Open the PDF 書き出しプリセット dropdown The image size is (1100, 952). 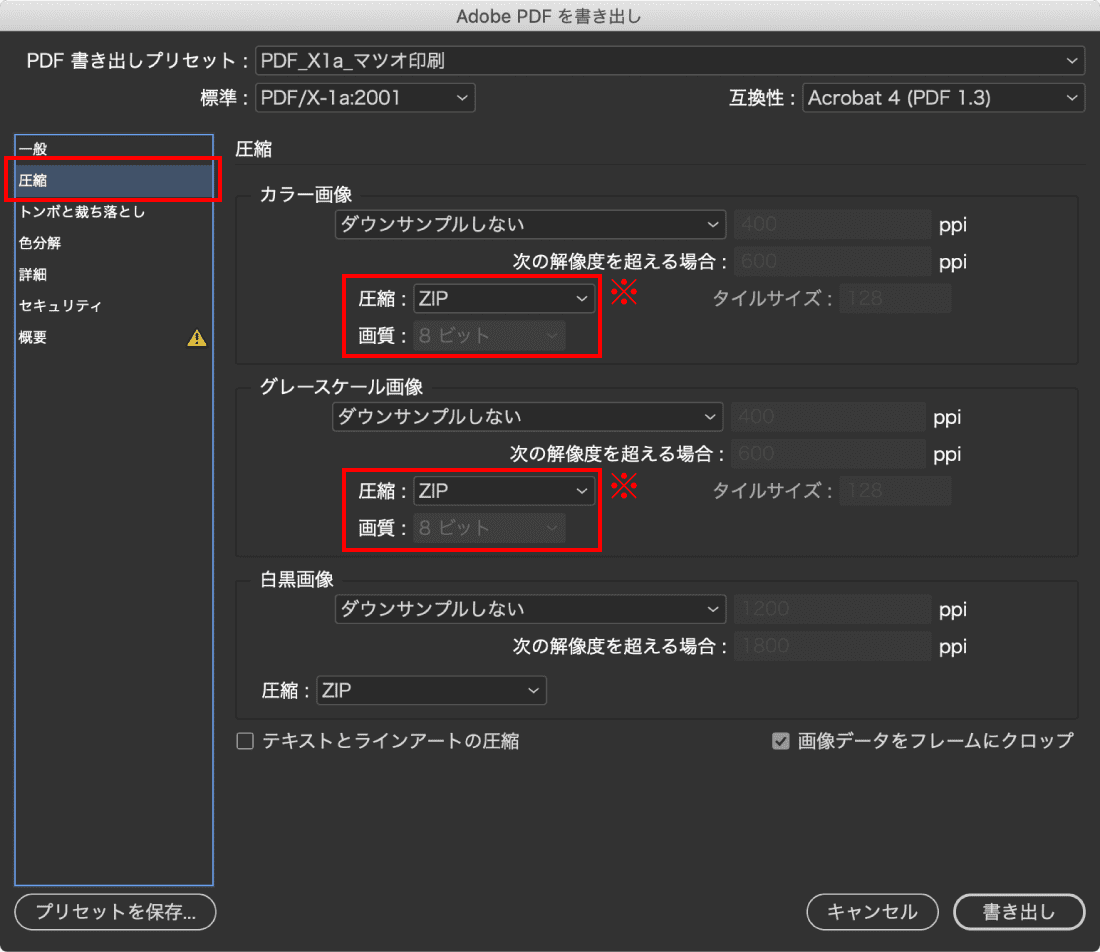(x=670, y=61)
